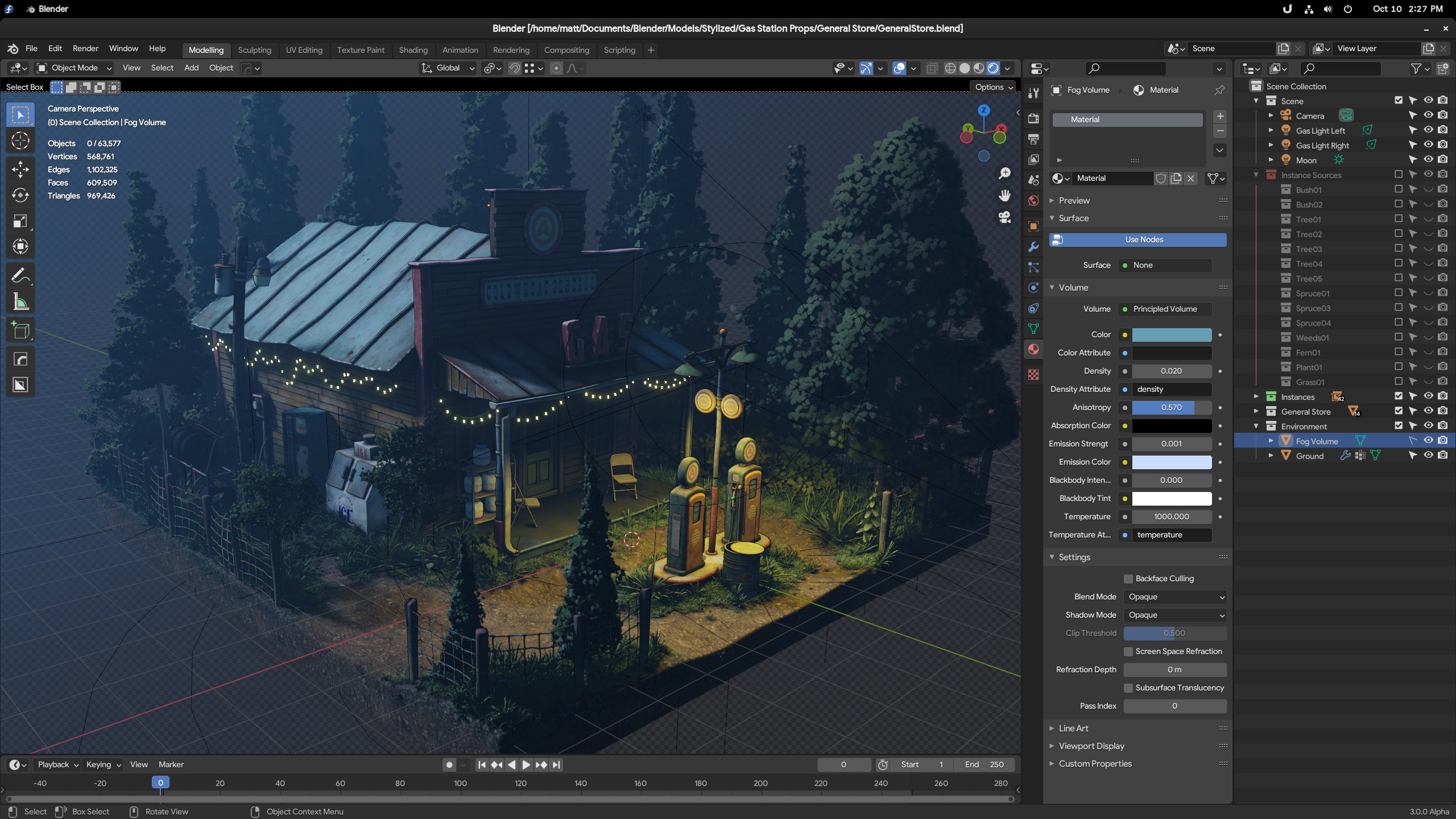Select the Rotate tool
Screen dimensions: 1456x819
20,195
